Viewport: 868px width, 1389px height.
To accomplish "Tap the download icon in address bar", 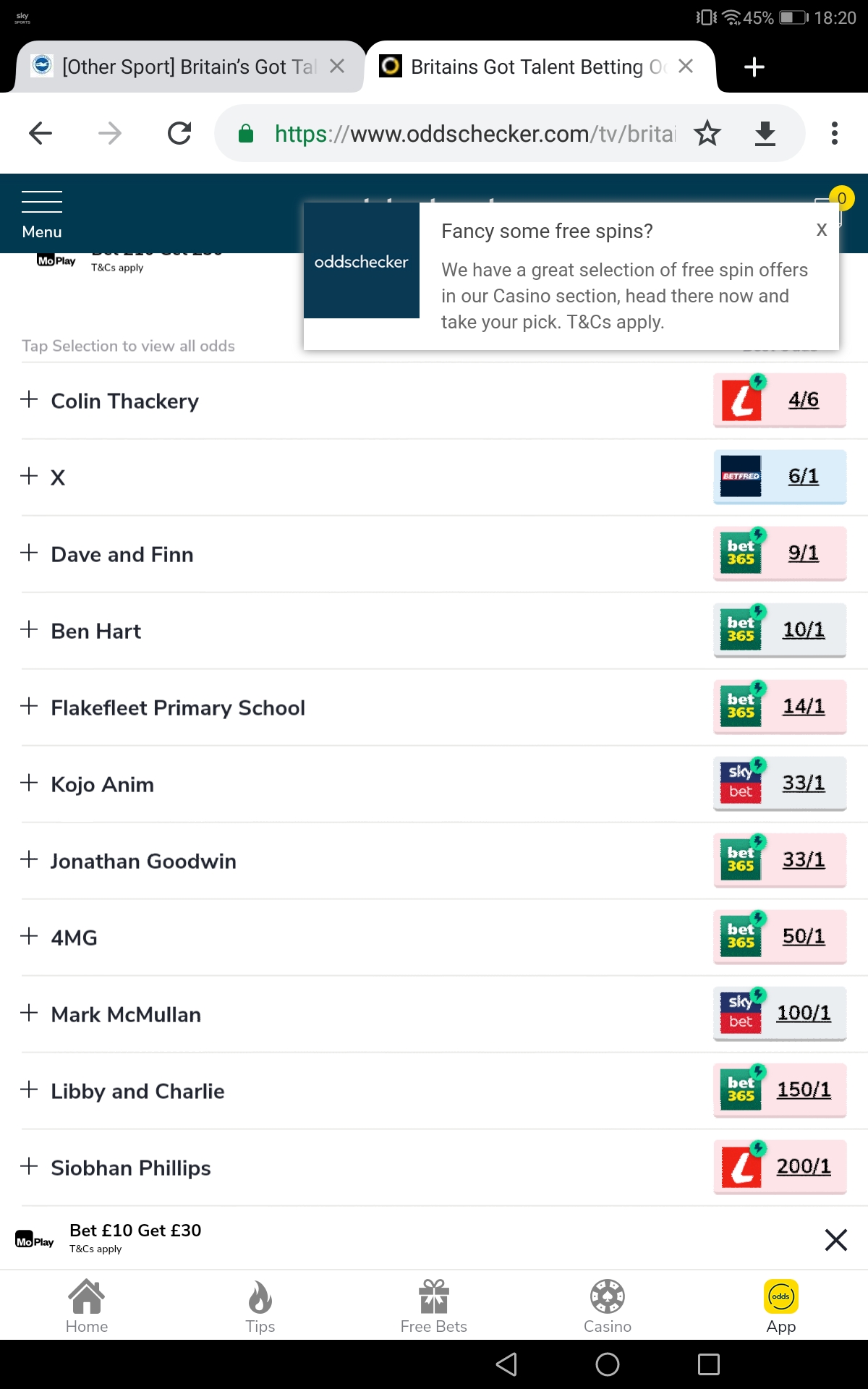I will [765, 133].
